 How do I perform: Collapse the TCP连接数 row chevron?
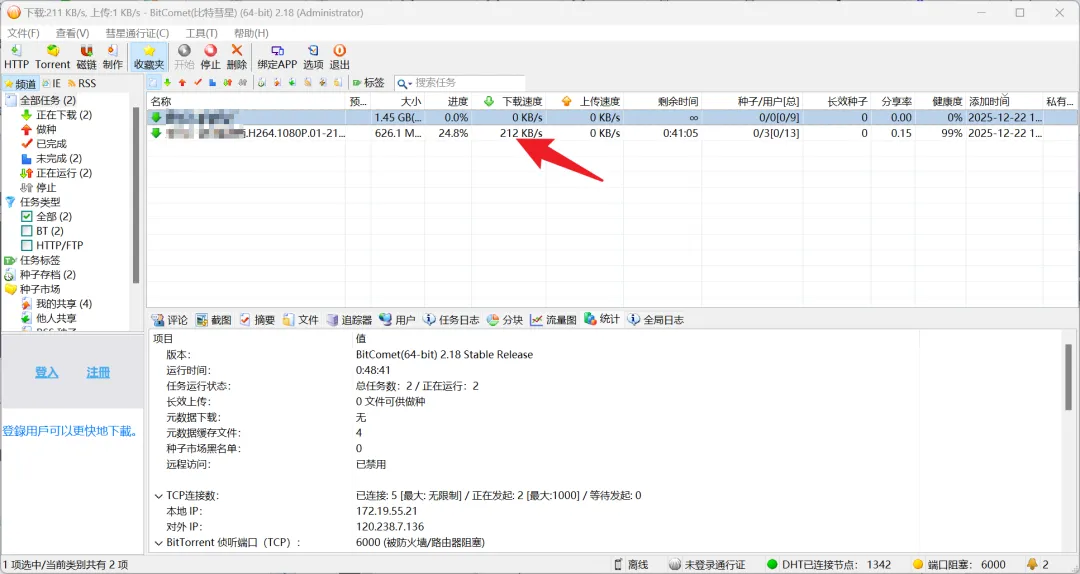(158, 495)
